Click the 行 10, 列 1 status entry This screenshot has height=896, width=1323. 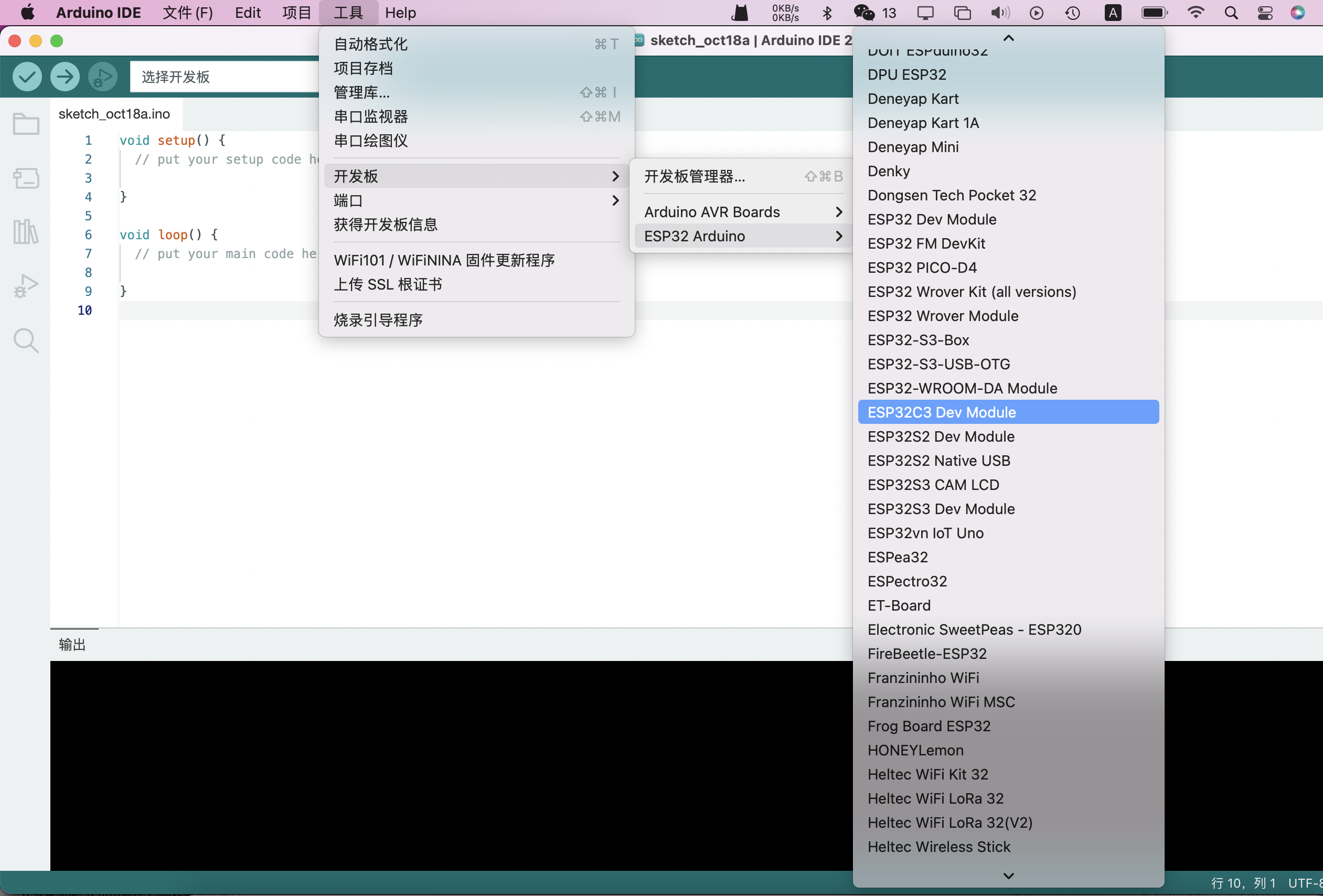click(1243, 883)
